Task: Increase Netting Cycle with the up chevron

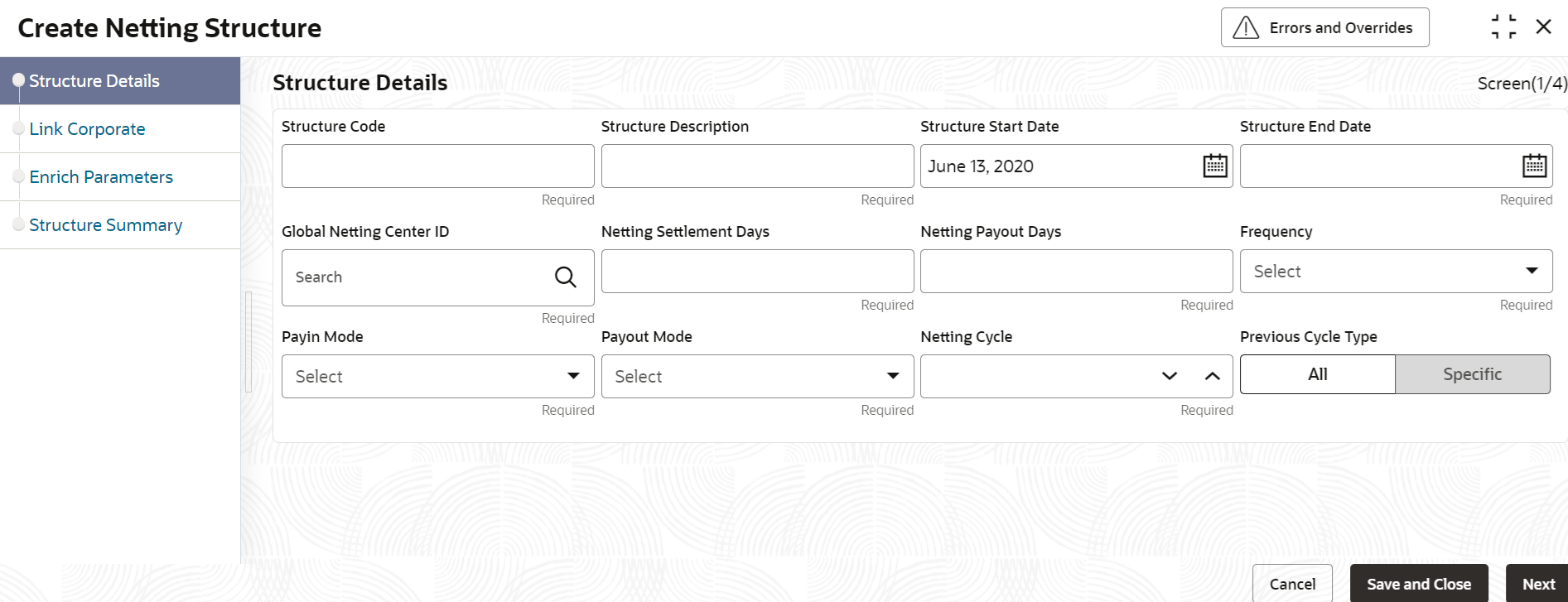Action: coord(1212,376)
